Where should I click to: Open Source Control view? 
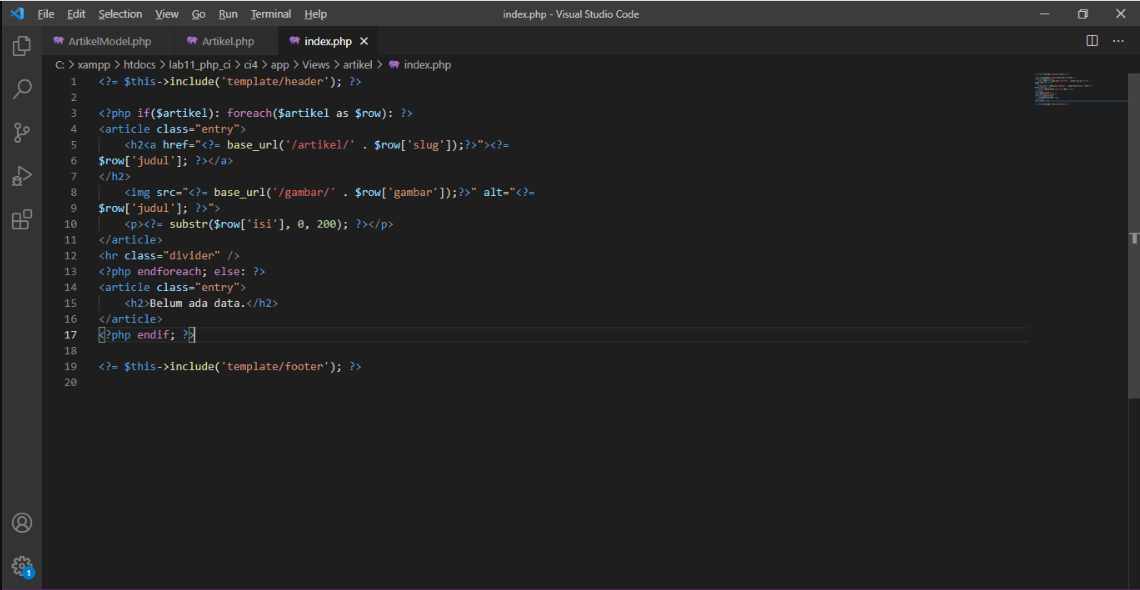(x=22, y=132)
